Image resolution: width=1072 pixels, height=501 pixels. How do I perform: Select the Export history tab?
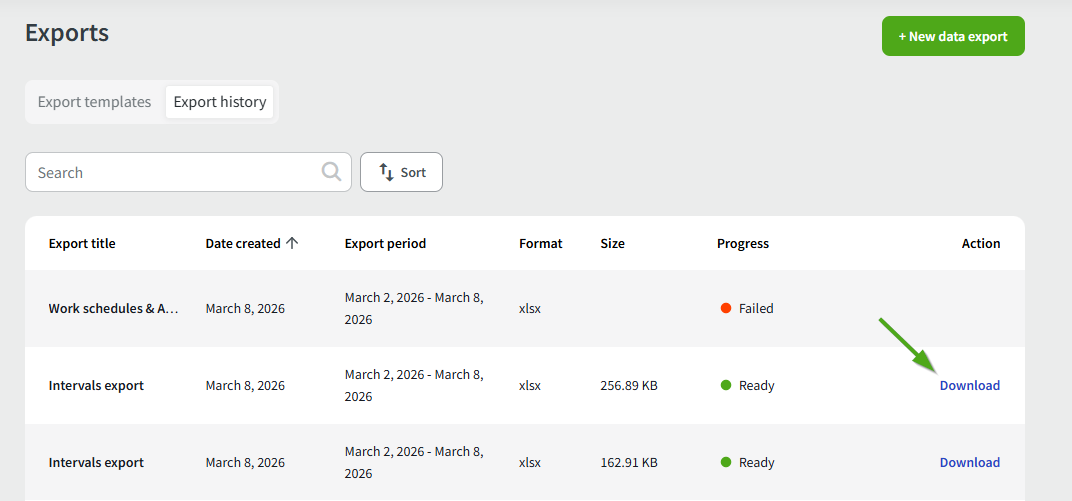220,102
